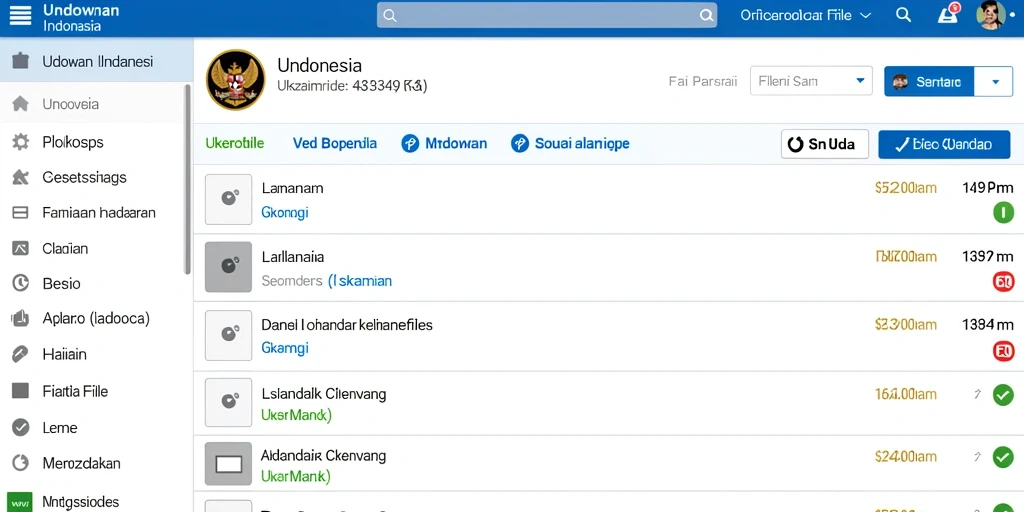Click the Sn Uda button
This screenshot has height=512, width=1024.
825,144
